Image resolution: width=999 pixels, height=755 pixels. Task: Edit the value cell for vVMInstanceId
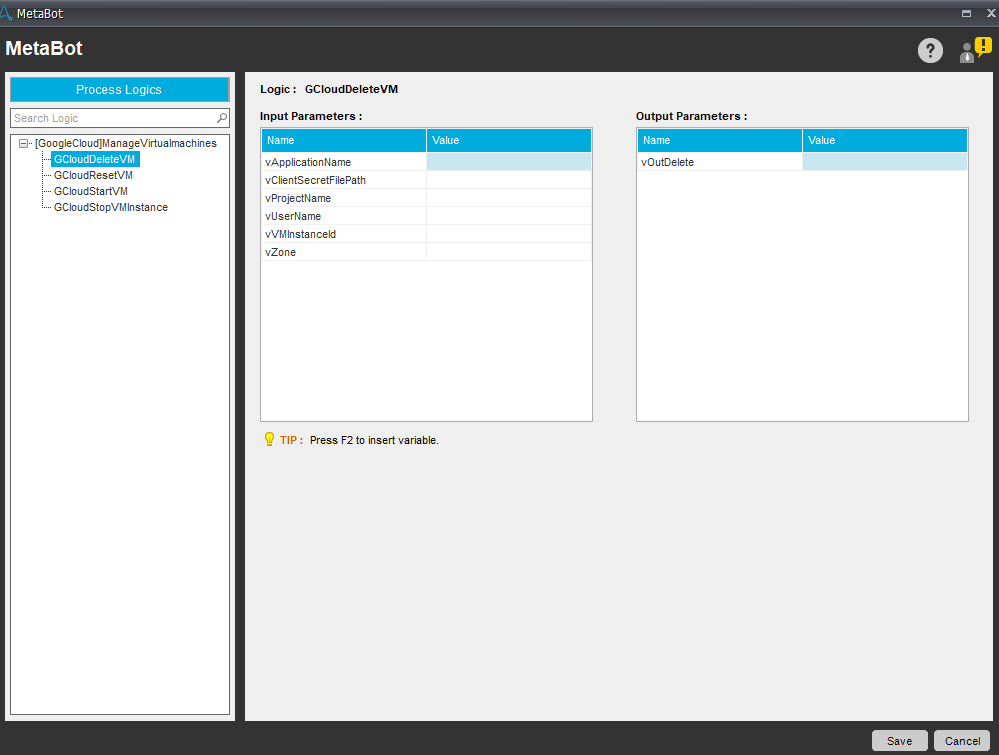tap(508, 234)
